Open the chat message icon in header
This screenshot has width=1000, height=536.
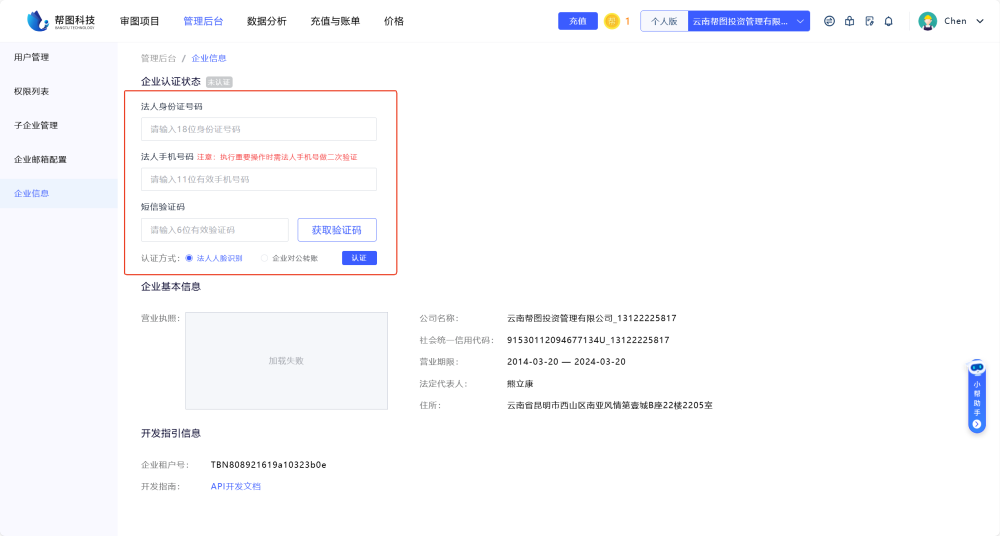(829, 21)
